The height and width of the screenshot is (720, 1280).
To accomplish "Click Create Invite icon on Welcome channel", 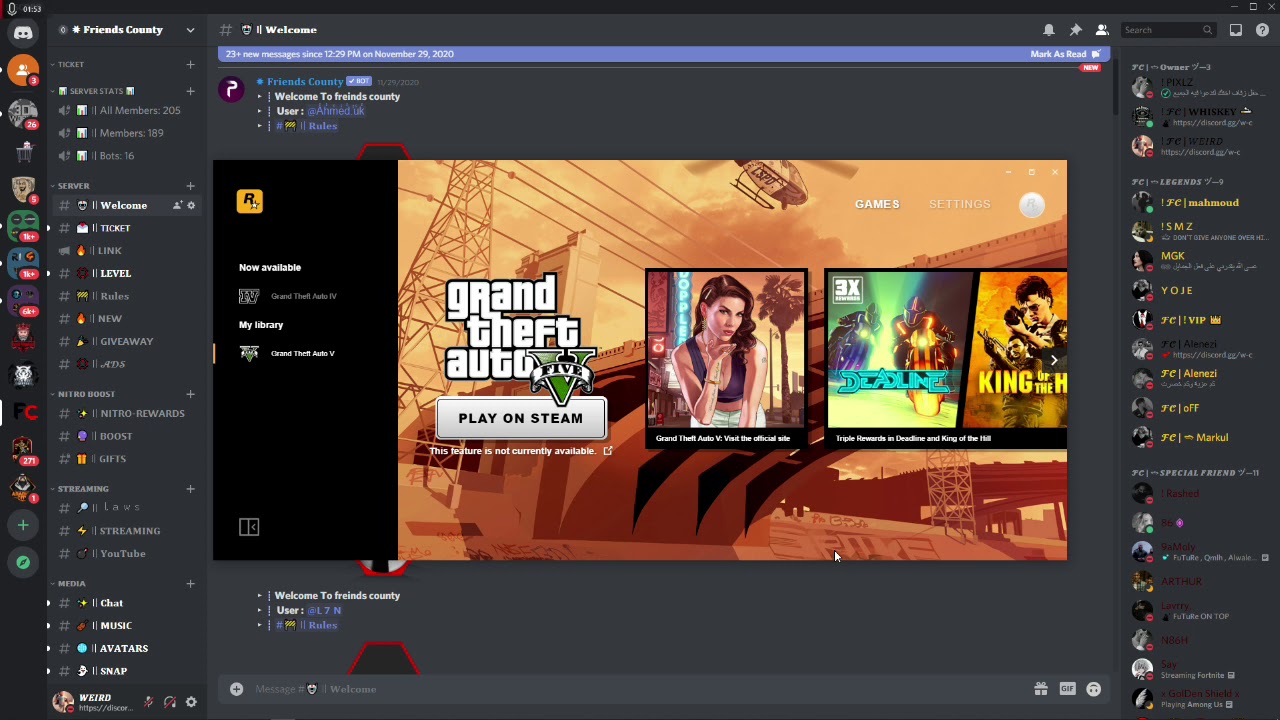I will pyautogui.click(x=177, y=205).
